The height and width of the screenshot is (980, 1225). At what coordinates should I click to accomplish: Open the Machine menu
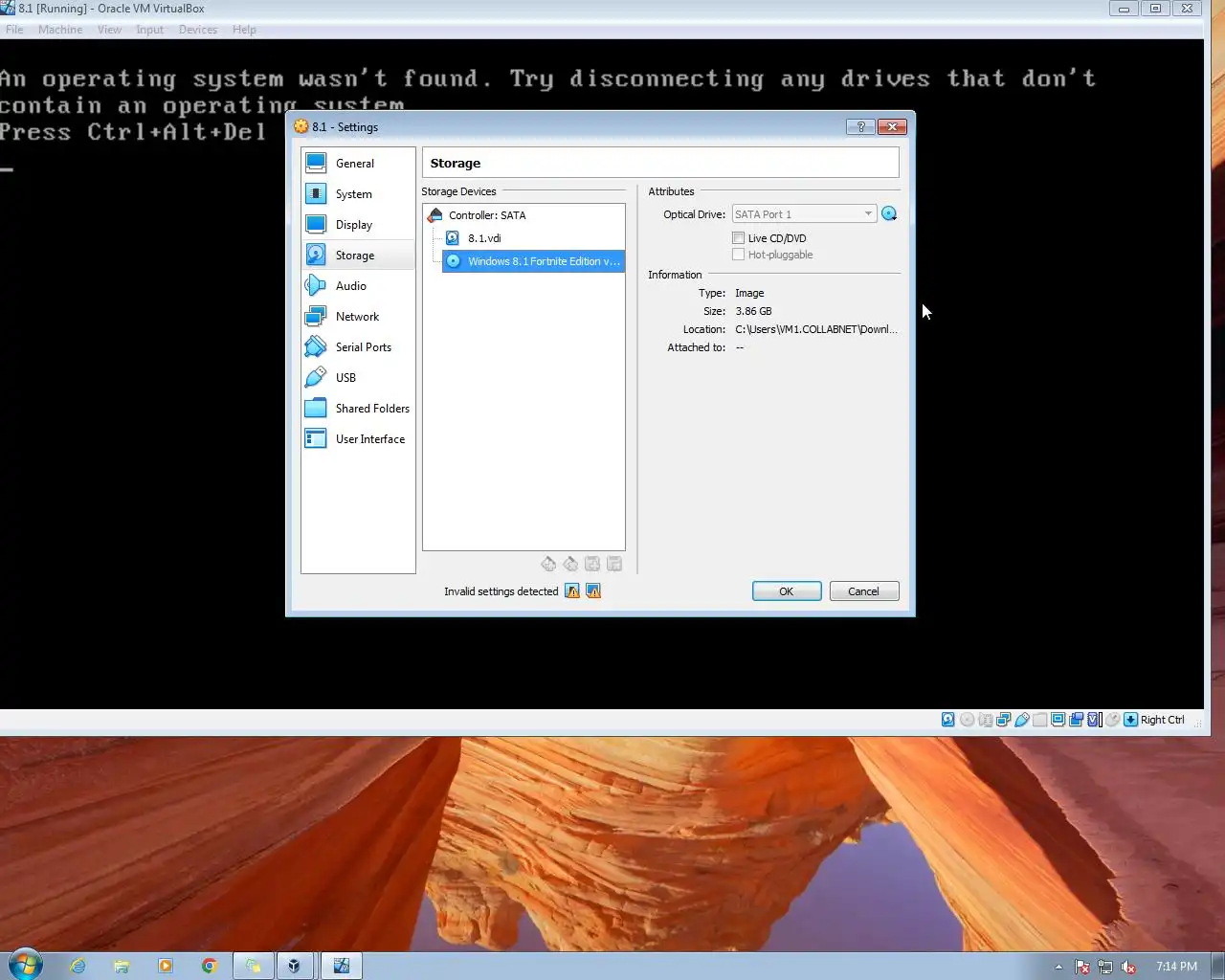coord(60,30)
